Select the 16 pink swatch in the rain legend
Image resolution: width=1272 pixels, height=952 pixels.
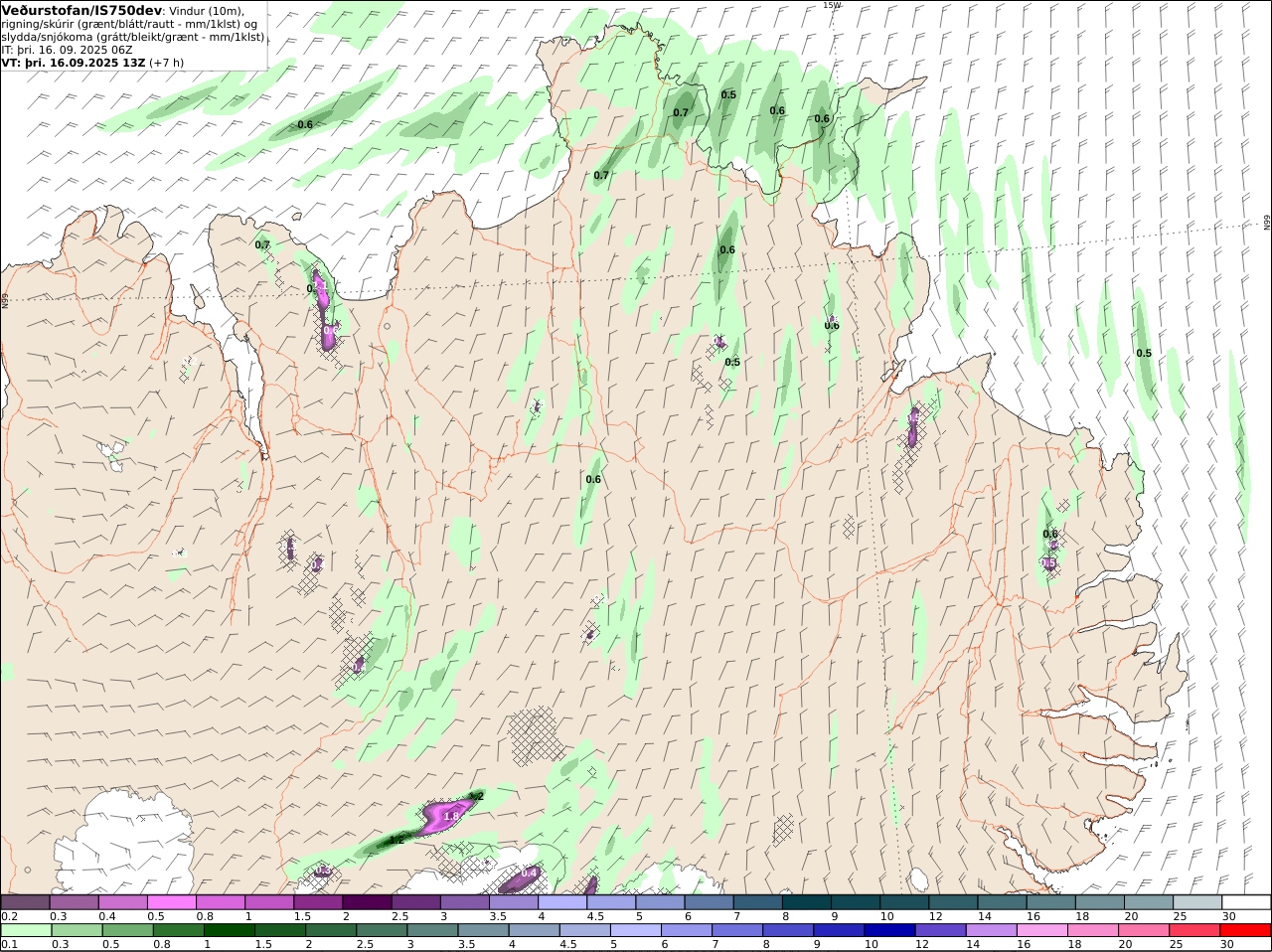pyautogui.click(x=1040, y=930)
